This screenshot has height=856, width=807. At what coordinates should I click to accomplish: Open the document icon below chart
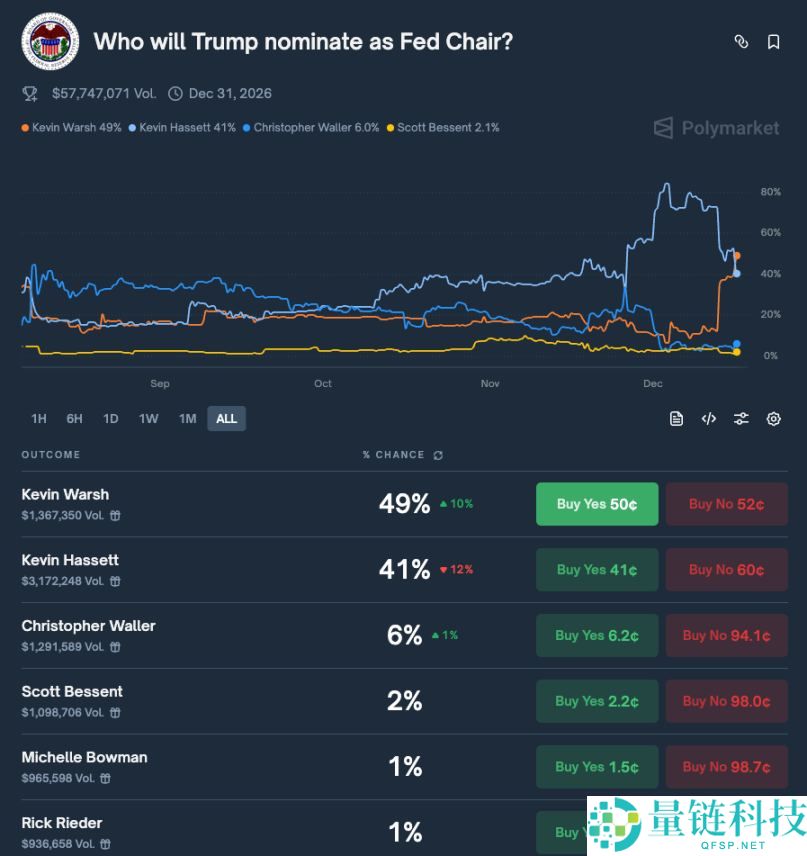pyautogui.click(x=677, y=419)
